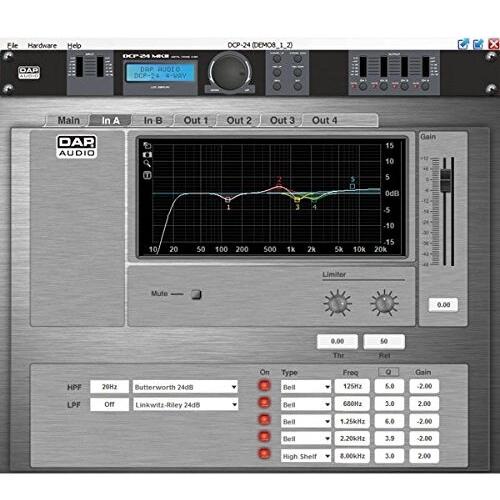Click the undo/reset icon atop the graph
500x500 pixels.
point(147,146)
